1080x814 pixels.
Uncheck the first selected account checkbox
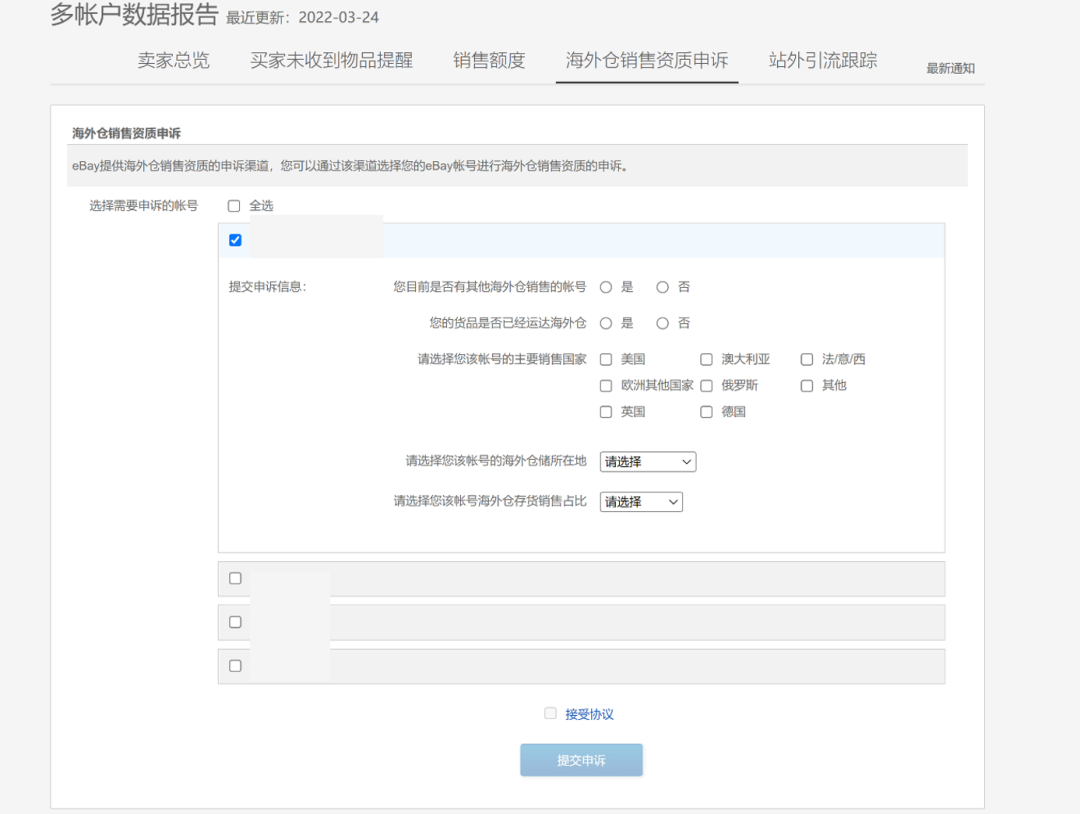click(235, 240)
